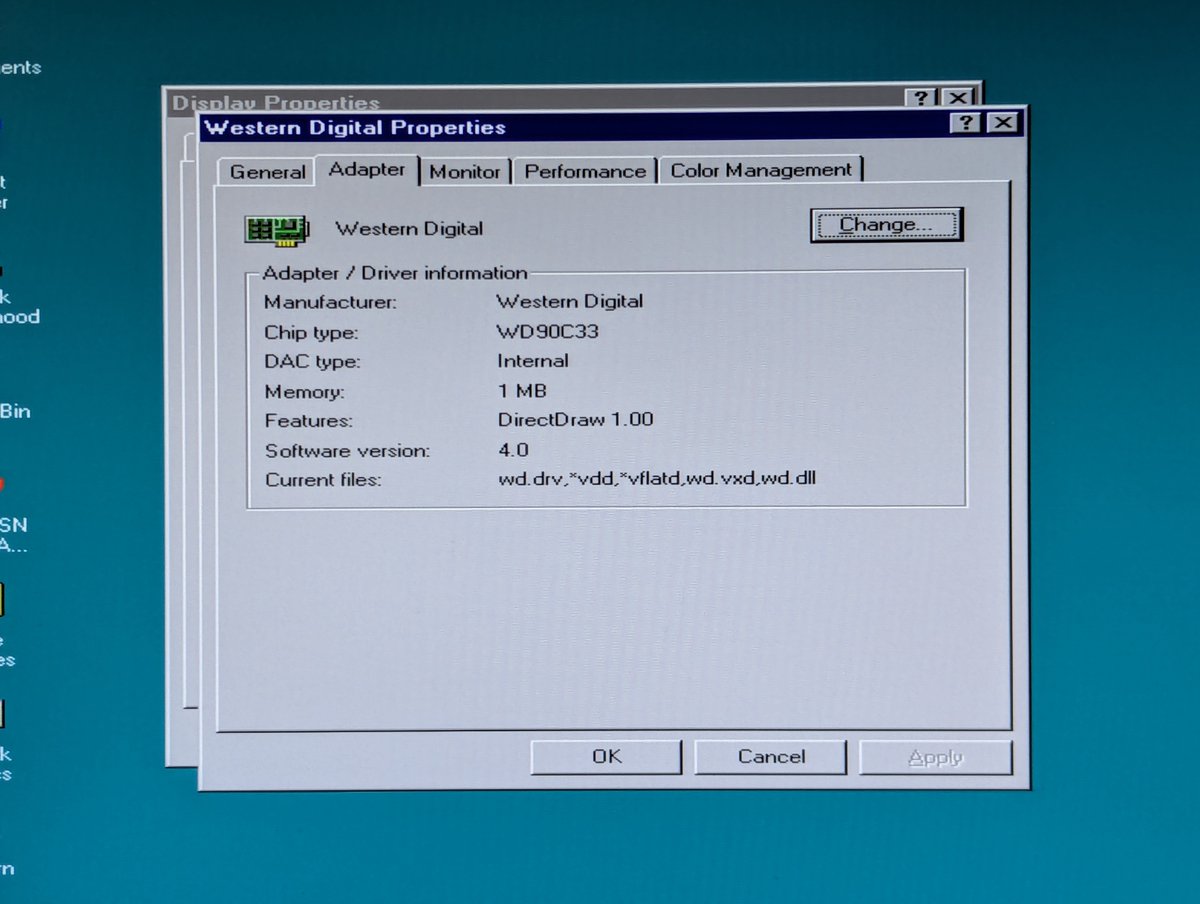This screenshot has height=904, width=1200.
Task: Click current files list wd.drv,*vdd,*vflatd
Action: coord(657,479)
